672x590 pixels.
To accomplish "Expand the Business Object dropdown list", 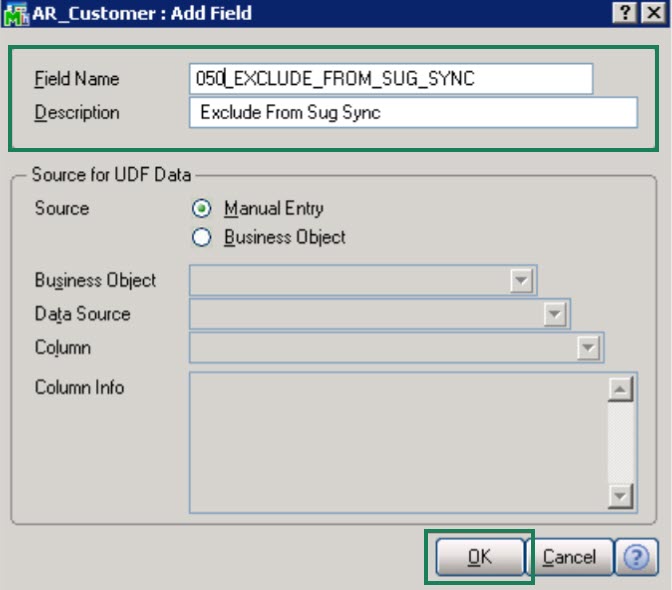I will (x=521, y=281).
